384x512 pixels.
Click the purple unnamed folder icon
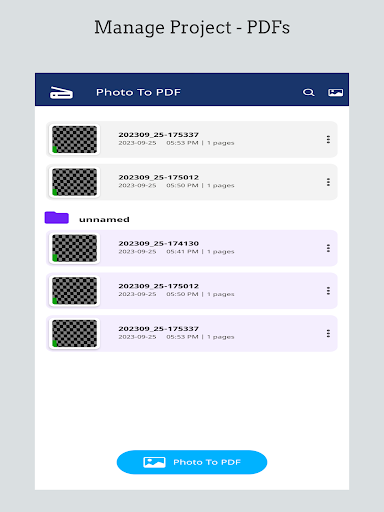57,218
